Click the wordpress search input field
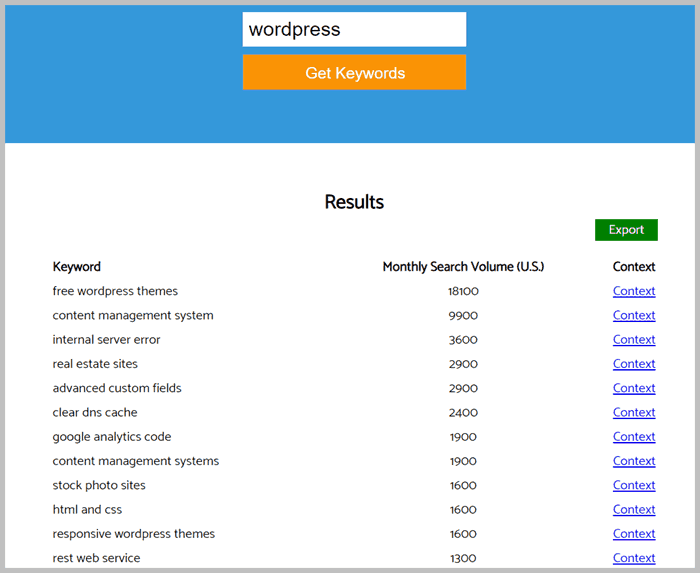This screenshot has height=573, width=700. click(x=354, y=29)
